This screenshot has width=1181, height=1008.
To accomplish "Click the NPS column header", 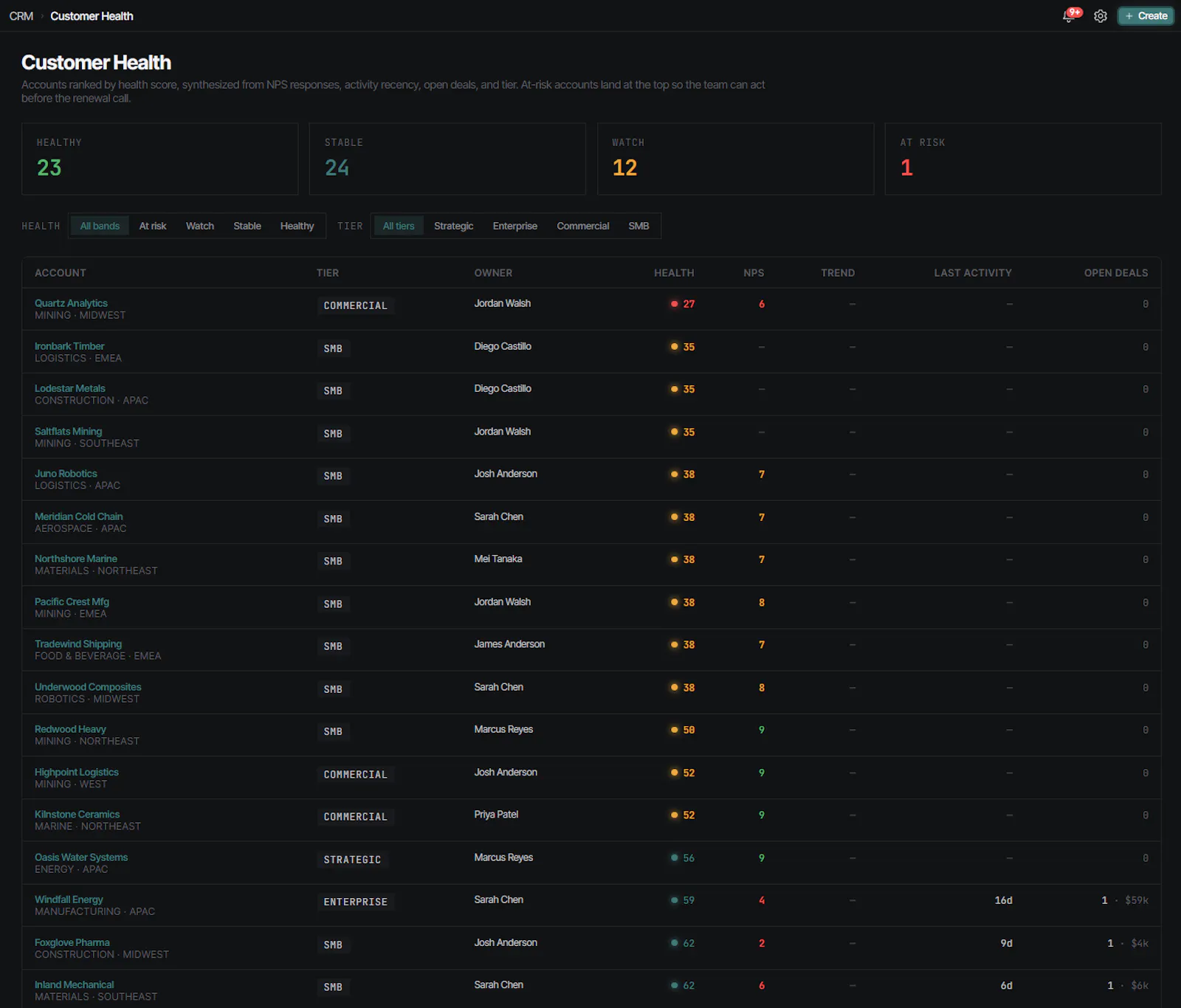I will (x=754, y=273).
